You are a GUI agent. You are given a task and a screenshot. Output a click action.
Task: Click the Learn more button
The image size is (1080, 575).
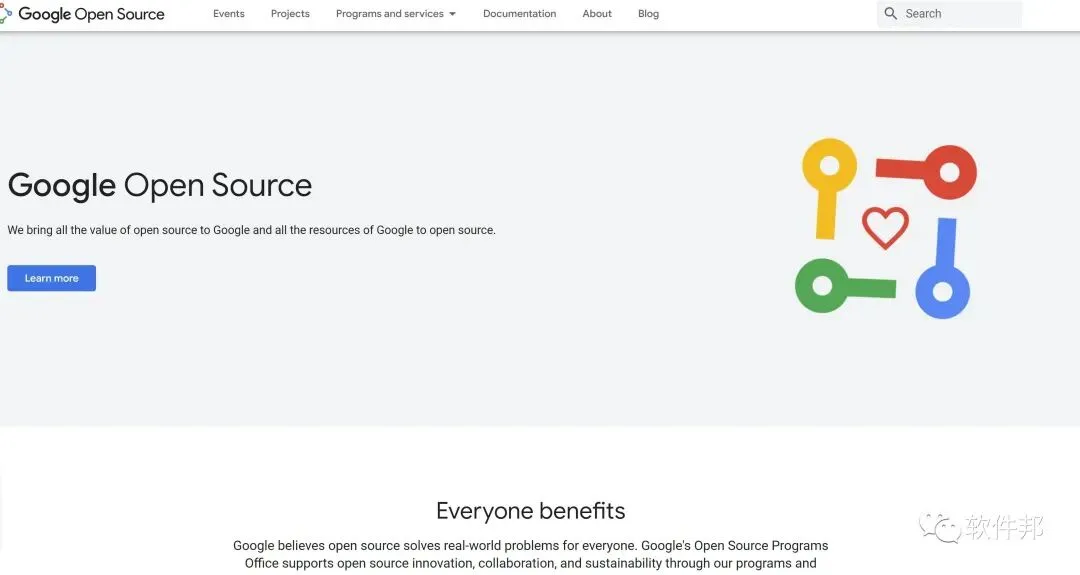(x=52, y=278)
